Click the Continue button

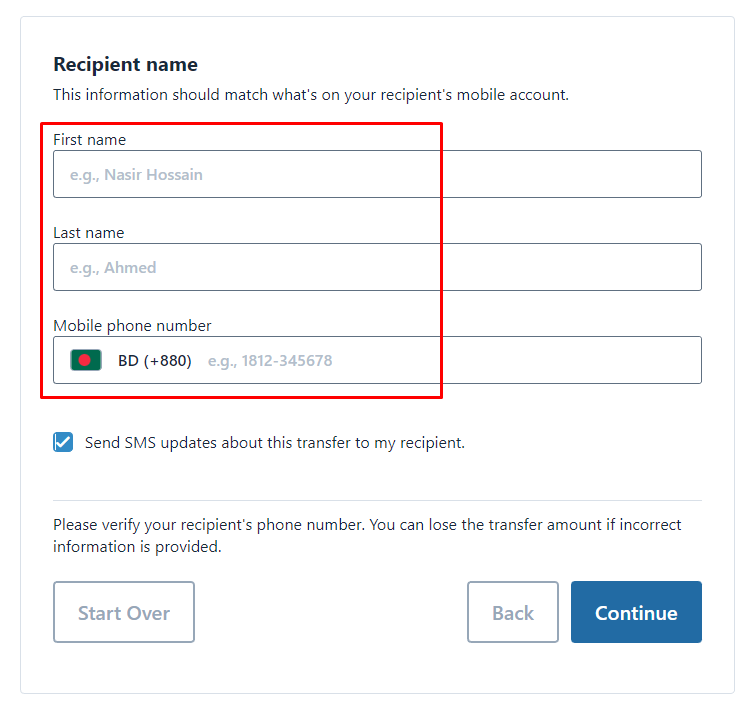click(x=636, y=612)
